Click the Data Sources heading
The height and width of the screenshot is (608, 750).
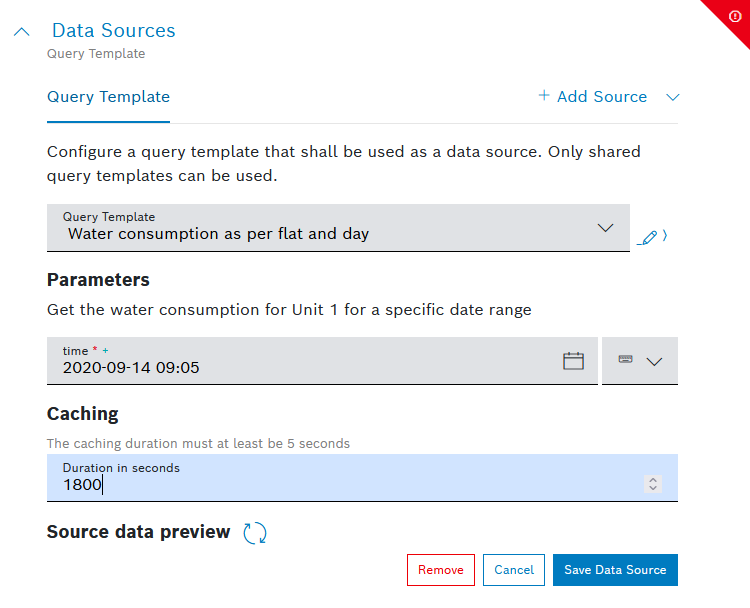pos(113,31)
